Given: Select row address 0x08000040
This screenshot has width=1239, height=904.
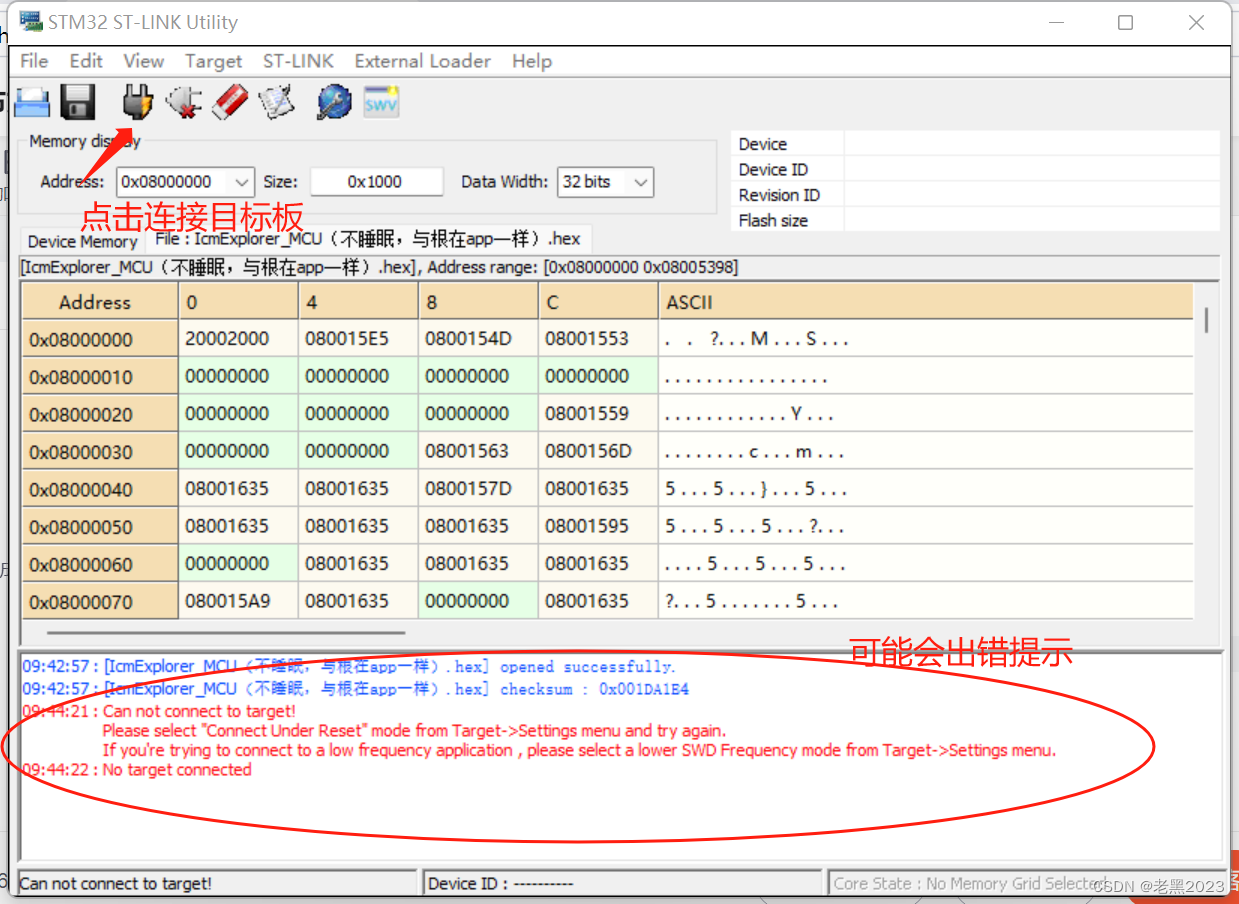Looking at the screenshot, I should [100, 489].
